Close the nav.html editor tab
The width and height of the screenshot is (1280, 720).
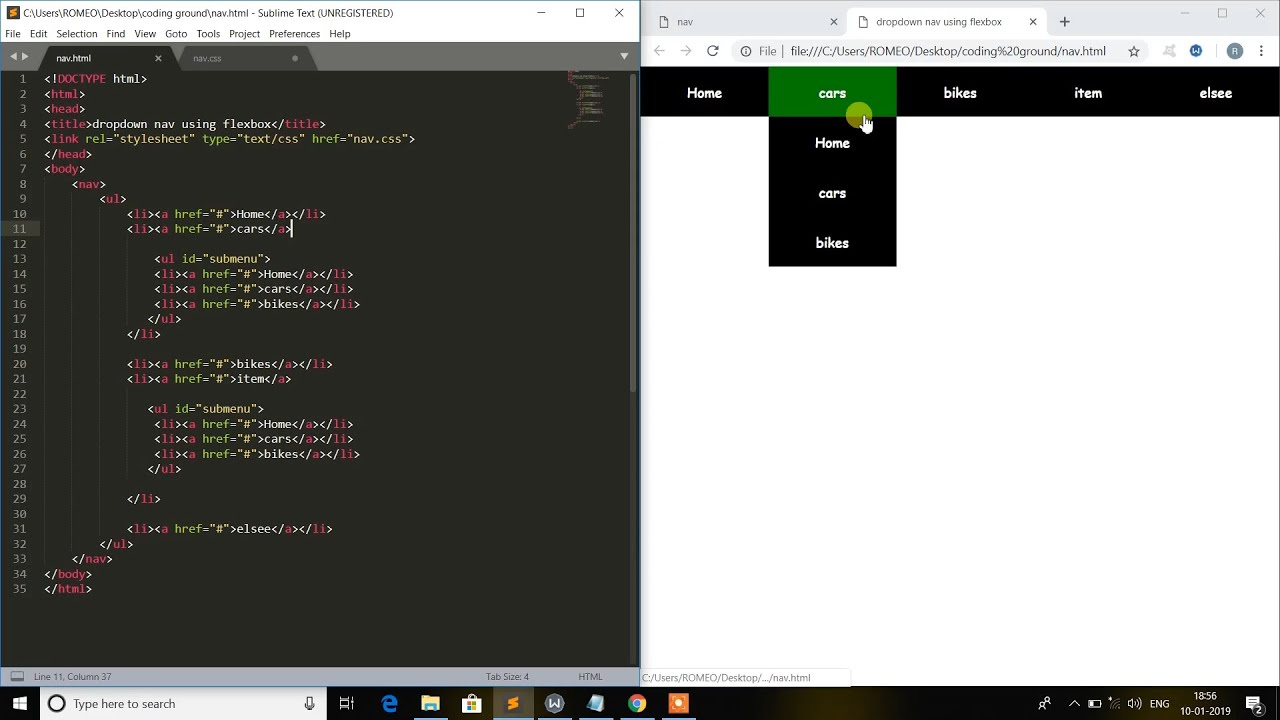tap(158, 58)
